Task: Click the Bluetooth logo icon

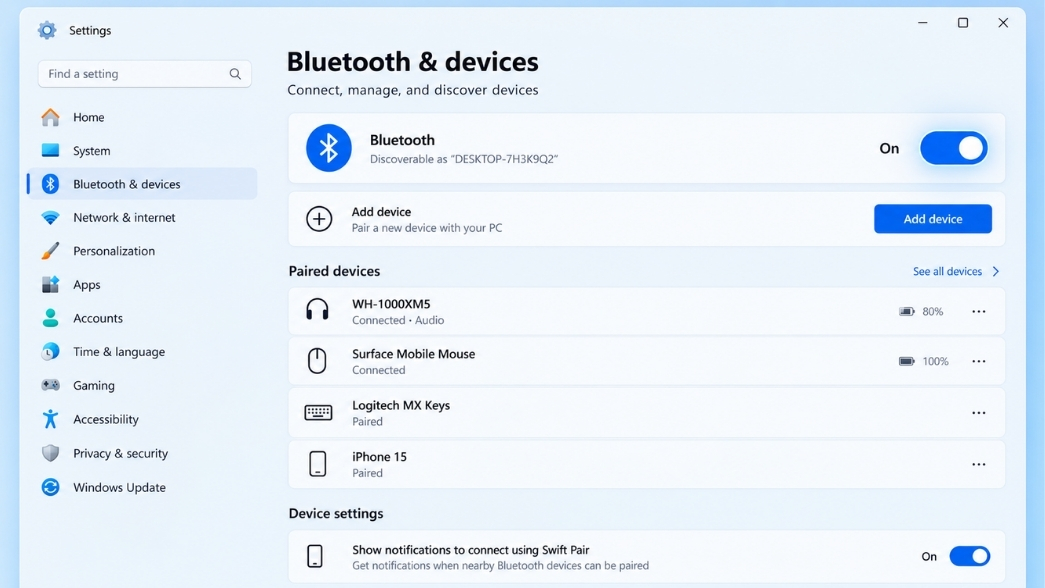Action: click(329, 148)
